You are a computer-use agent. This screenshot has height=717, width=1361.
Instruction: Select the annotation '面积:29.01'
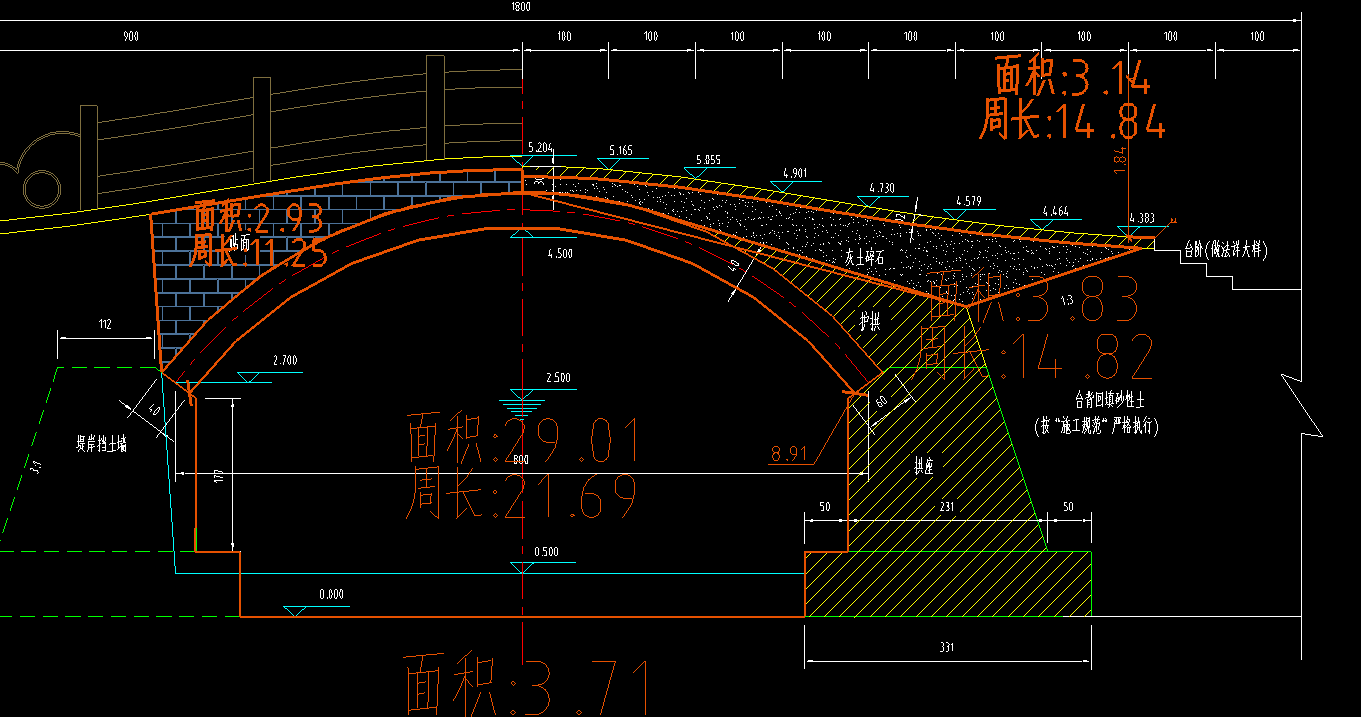(x=523, y=440)
